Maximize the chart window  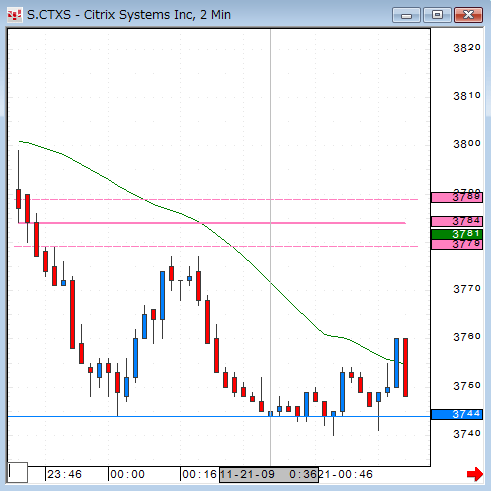coord(437,15)
